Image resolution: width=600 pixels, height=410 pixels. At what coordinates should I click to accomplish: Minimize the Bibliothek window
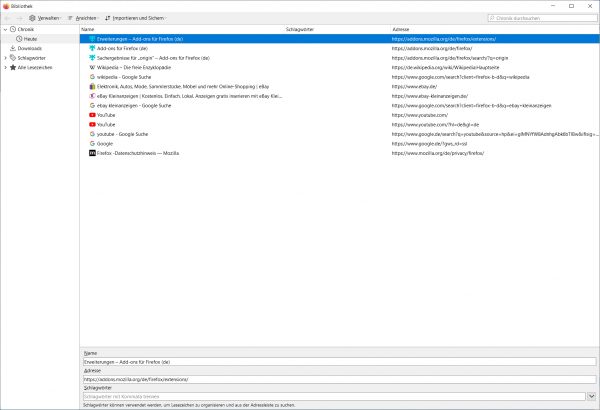553,6
